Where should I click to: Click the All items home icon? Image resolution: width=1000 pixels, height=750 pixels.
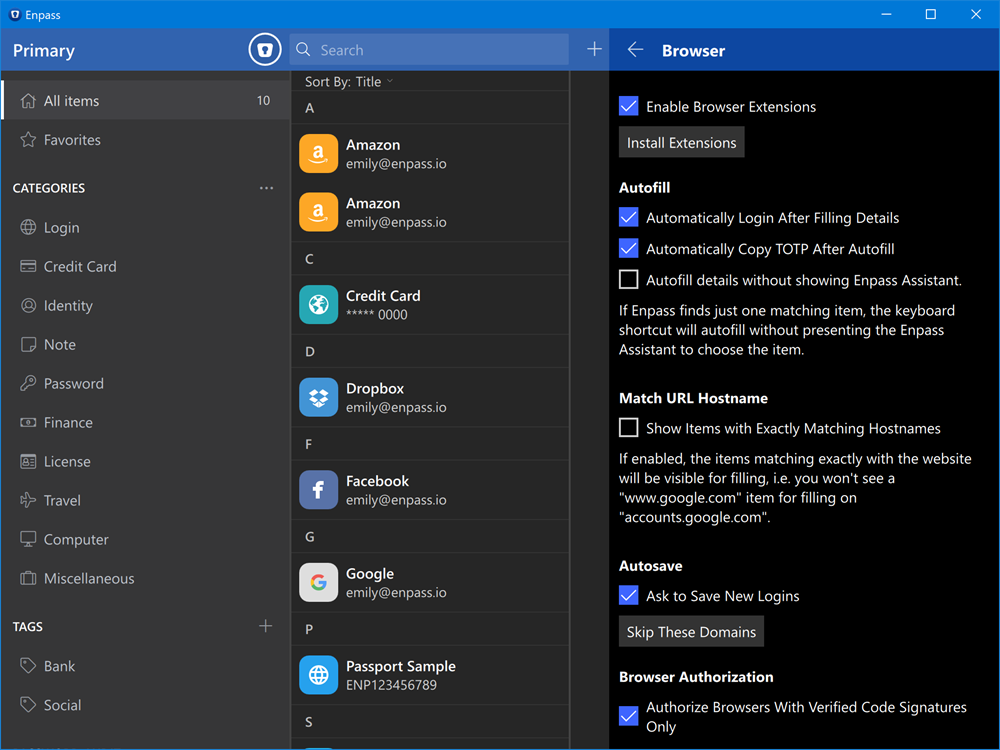[x=28, y=101]
